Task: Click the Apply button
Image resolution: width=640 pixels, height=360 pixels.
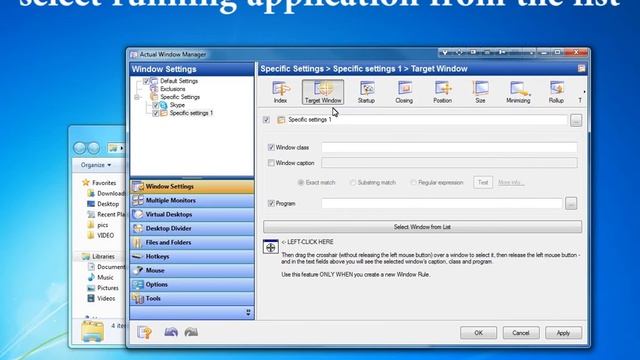Action: [x=563, y=333]
